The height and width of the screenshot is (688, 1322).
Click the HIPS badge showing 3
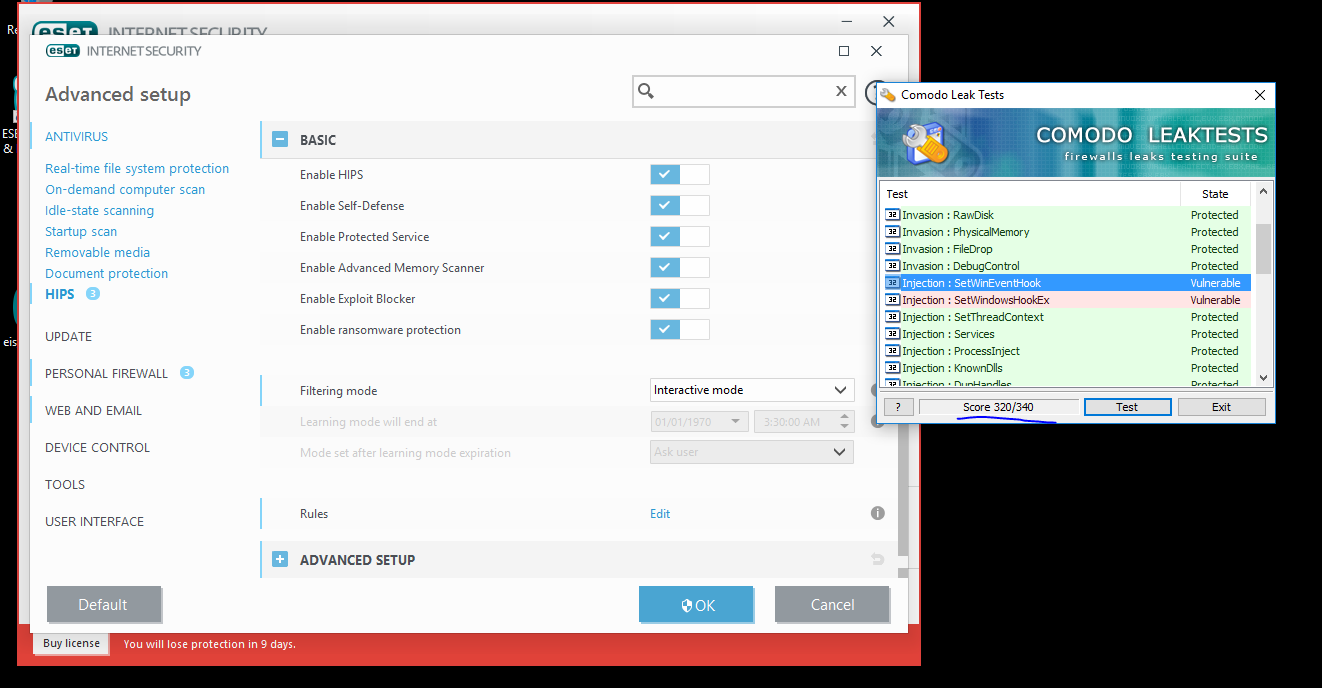click(93, 294)
